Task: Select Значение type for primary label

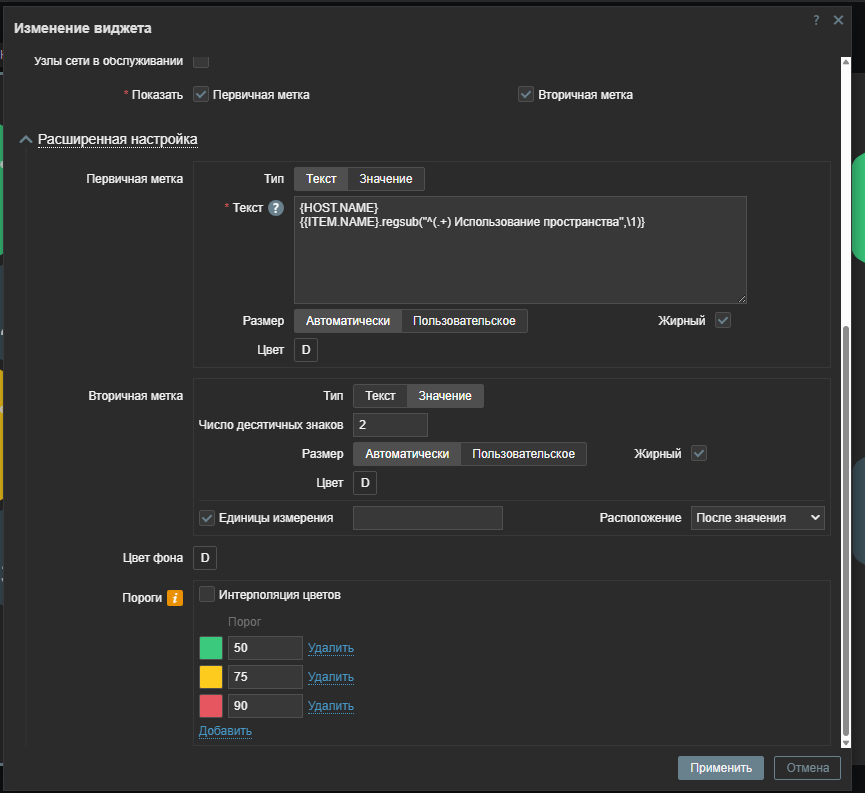Action: (386, 179)
